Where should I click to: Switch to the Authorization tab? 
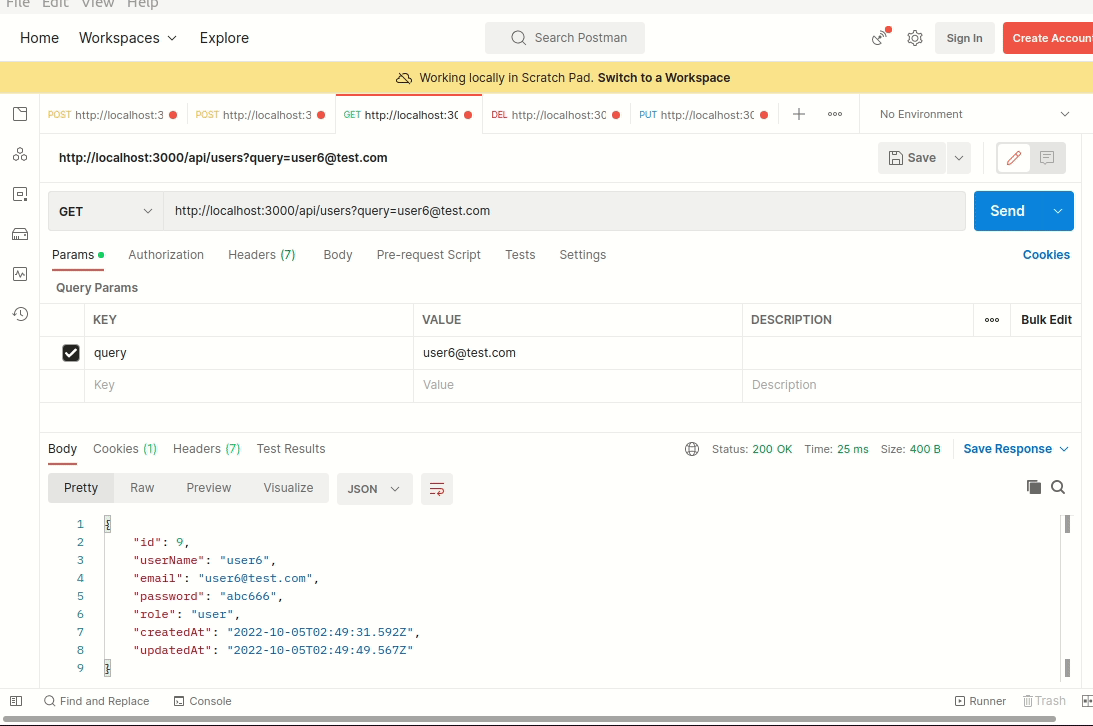click(x=166, y=255)
